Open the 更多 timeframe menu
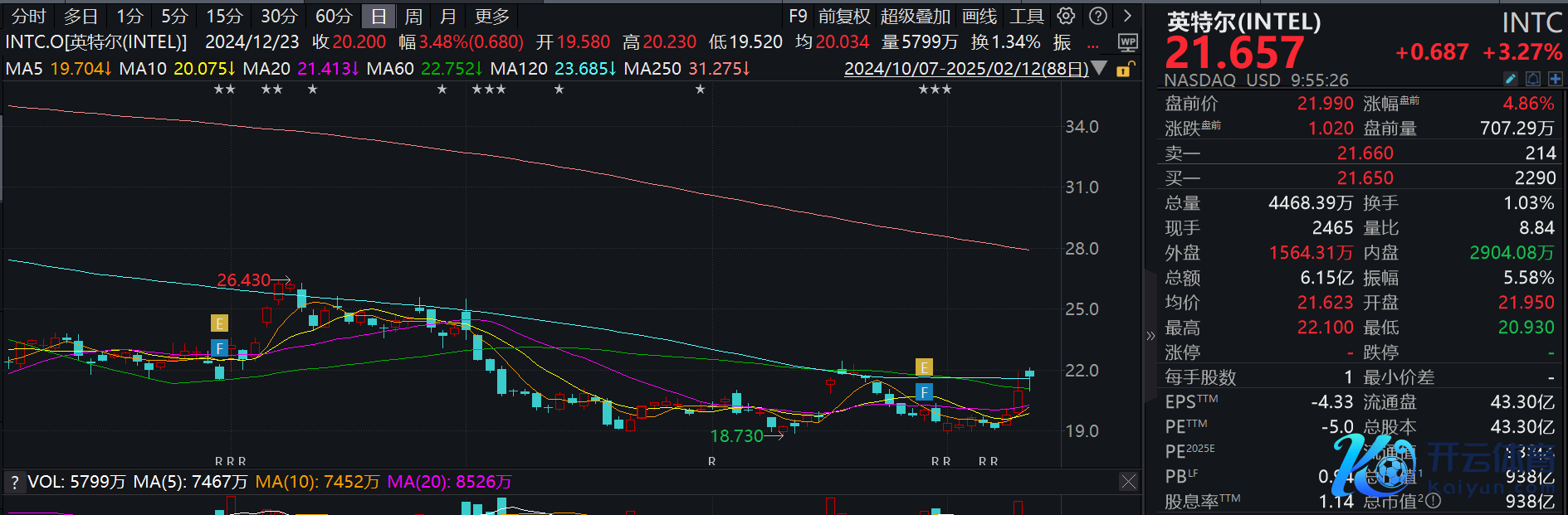The height and width of the screenshot is (515, 1568). [491, 17]
